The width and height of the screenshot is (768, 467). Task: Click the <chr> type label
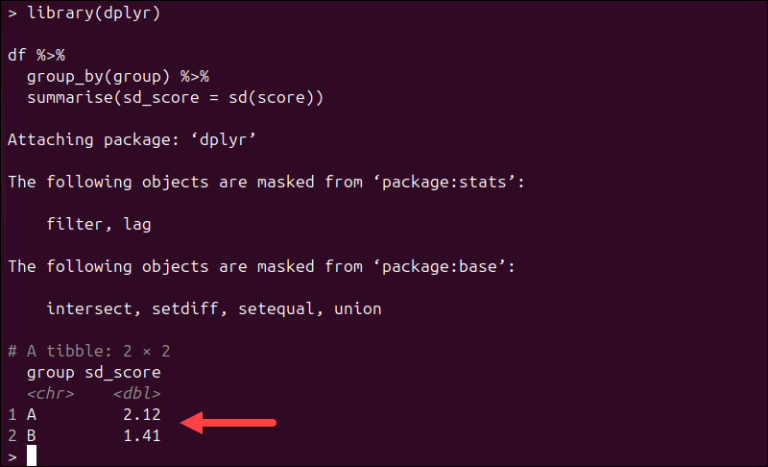pos(50,393)
